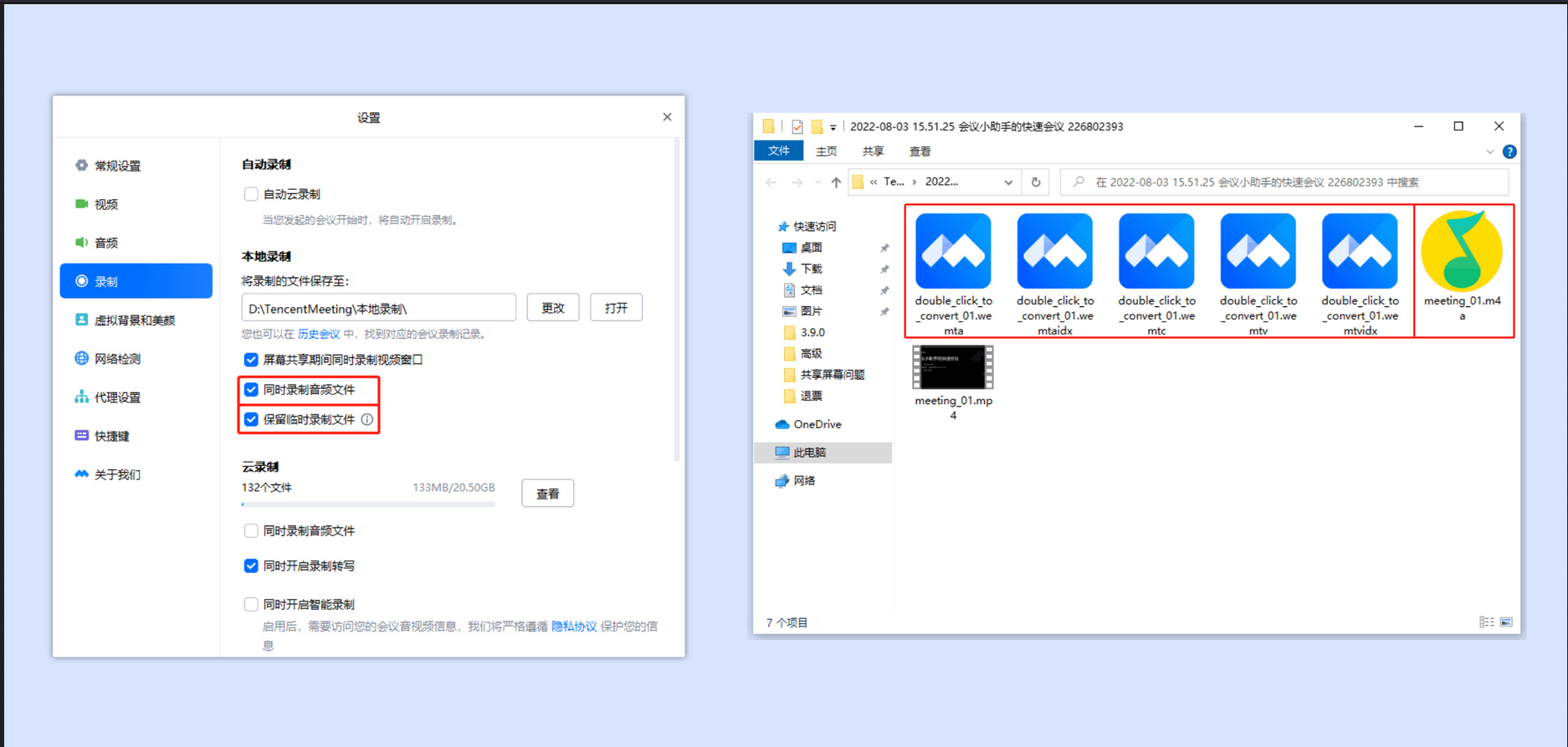Click the up-directory arrow in Explorer
1568x747 pixels.
836,182
